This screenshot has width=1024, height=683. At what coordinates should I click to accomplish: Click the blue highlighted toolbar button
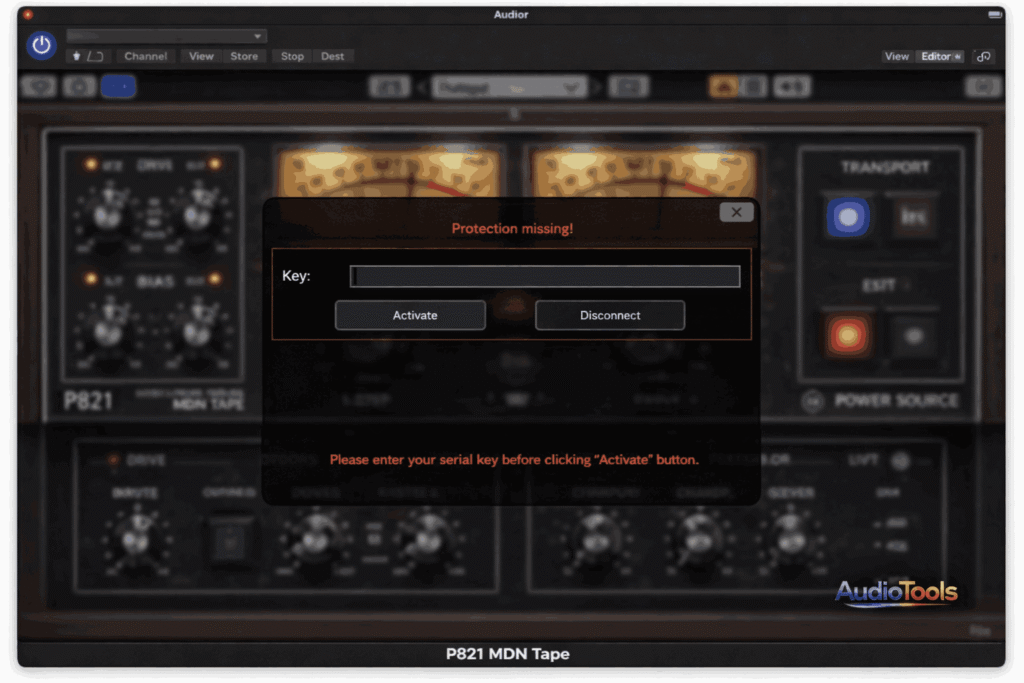point(118,87)
